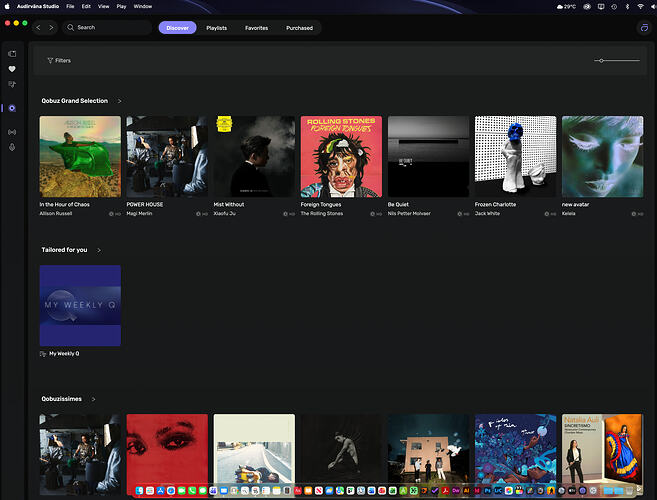Viewport: 657px width, 500px height.
Task: Open the Edit menu
Action: pyautogui.click(x=86, y=6)
